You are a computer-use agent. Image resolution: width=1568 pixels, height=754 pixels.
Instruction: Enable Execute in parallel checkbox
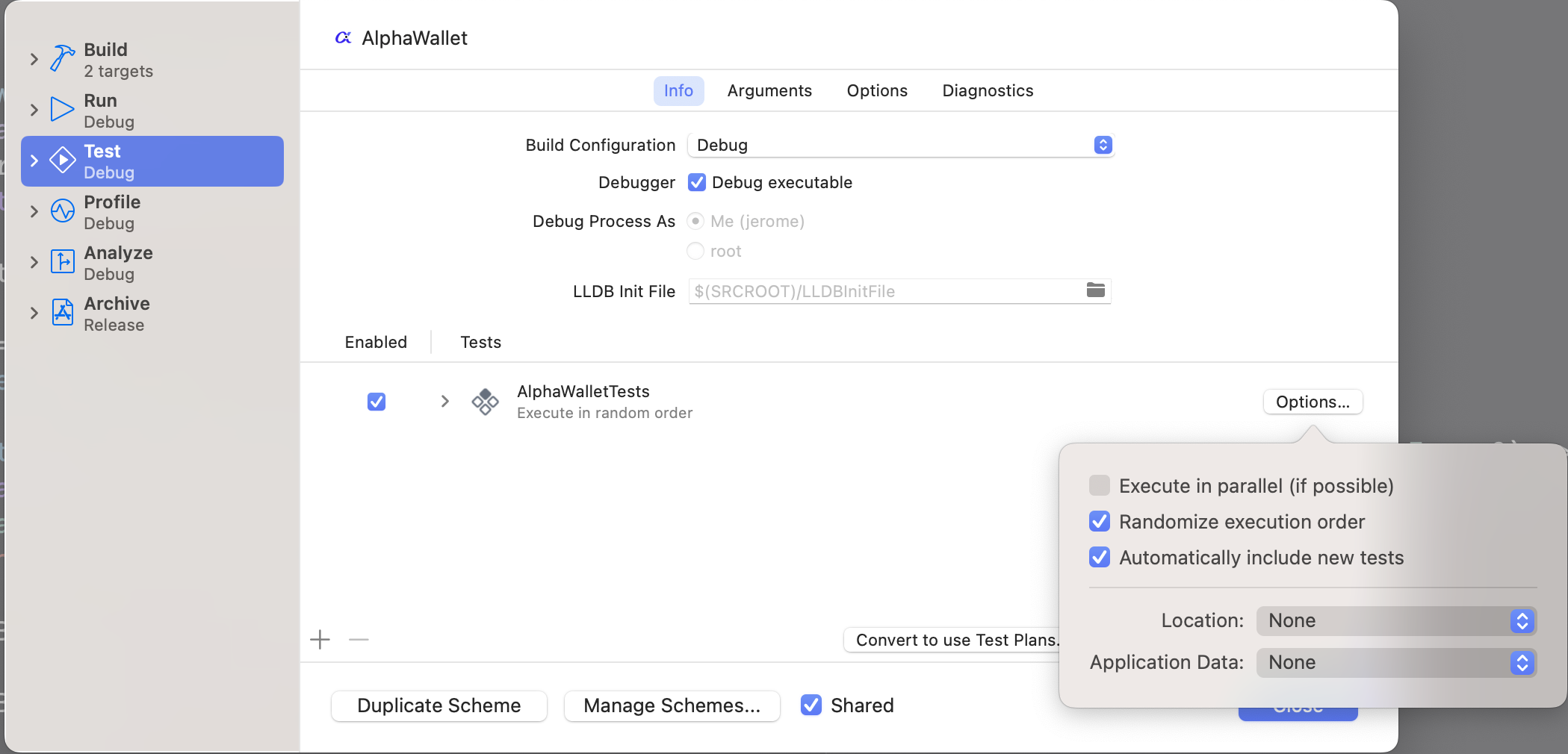tap(1100, 486)
